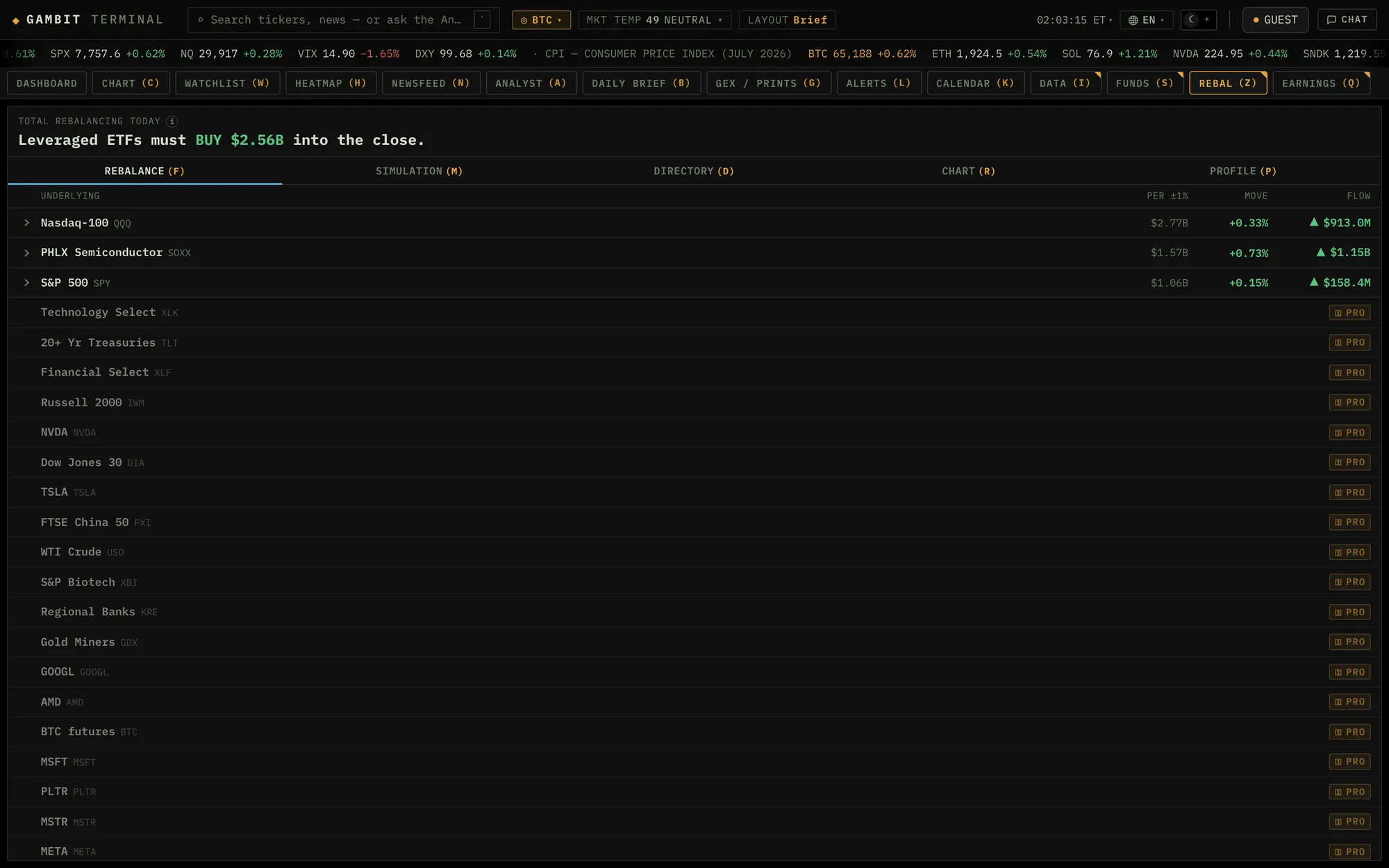Open the Chart (R) sub-tab
Image resolution: width=1389 pixels, height=868 pixels.
pos(968,171)
